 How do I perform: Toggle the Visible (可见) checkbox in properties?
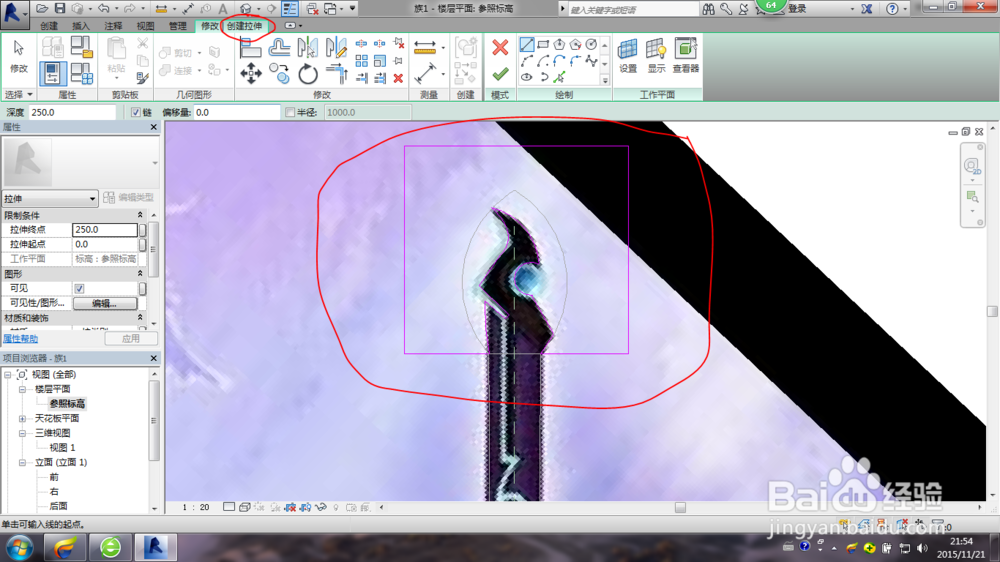pyautogui.click(x=79, y=288)
